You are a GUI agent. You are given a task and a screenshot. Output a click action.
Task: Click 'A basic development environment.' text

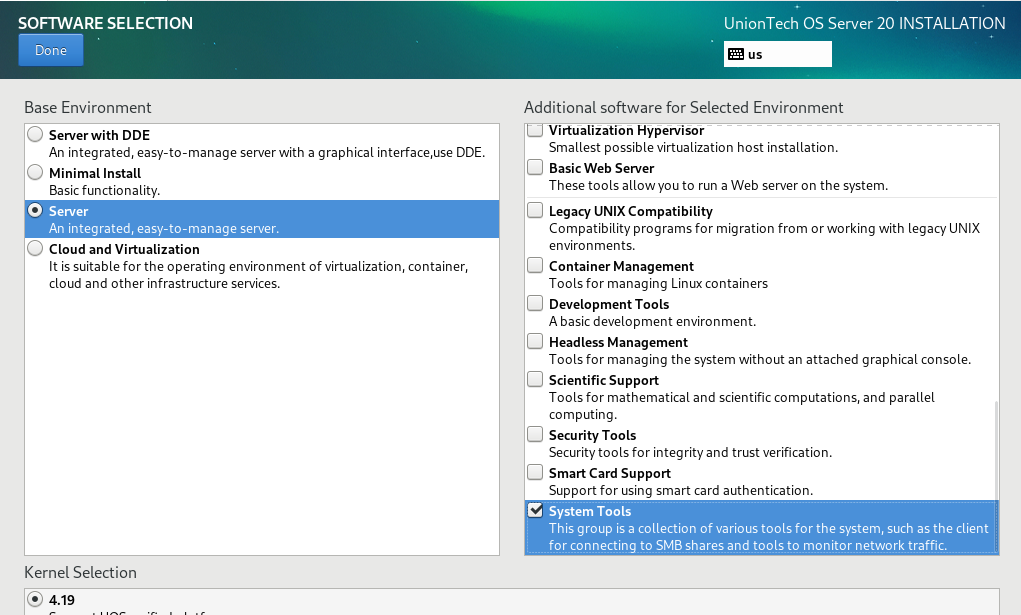coord(652,322)
